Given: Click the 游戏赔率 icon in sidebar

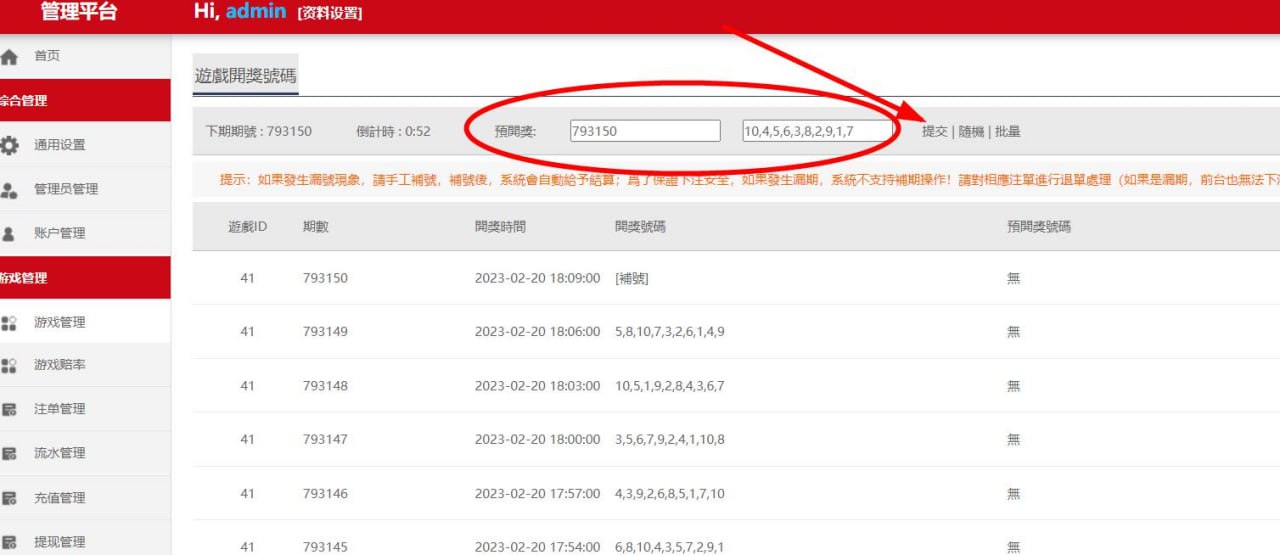Looking at the screenshot, I should [x=10, y=366].
